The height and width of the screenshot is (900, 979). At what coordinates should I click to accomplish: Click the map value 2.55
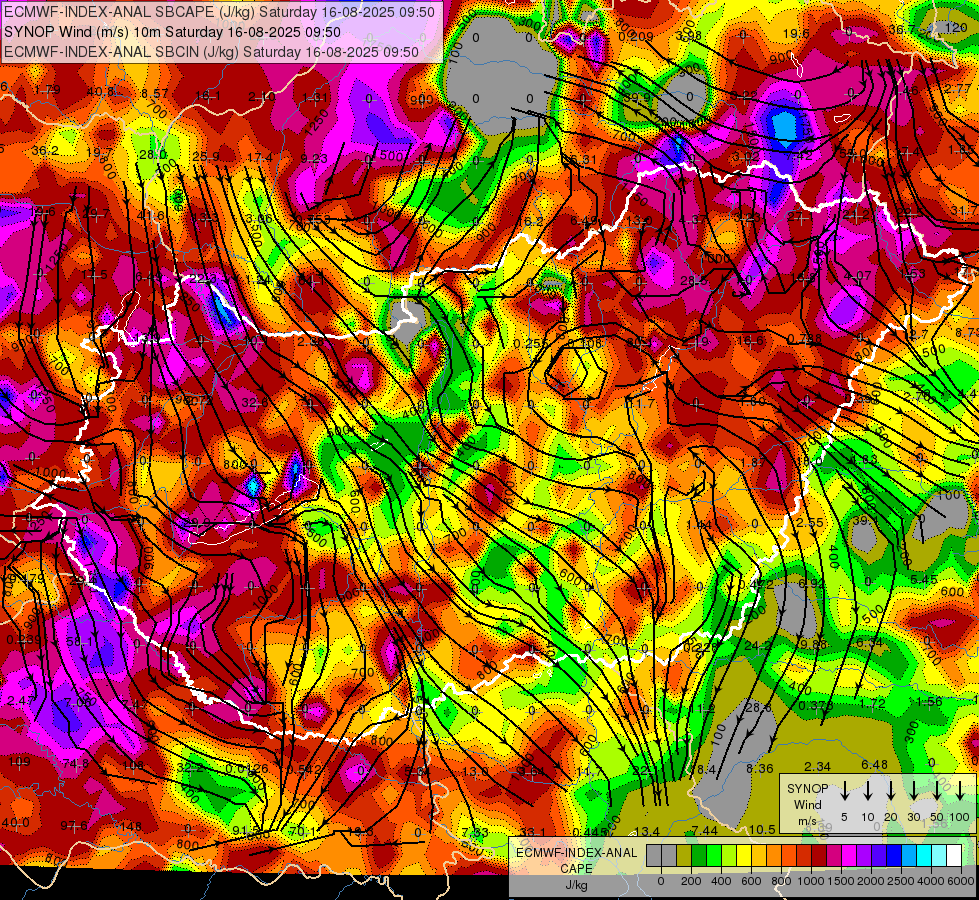[x=809, y=523]
